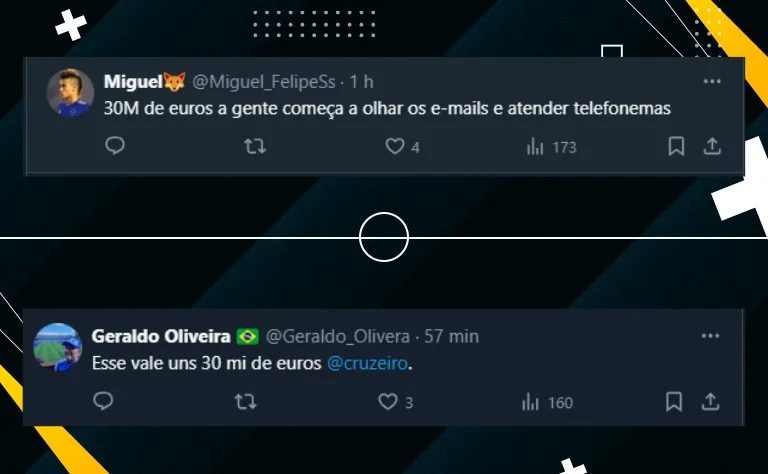Reply to Miguel's tweet

tap(115, 146)
